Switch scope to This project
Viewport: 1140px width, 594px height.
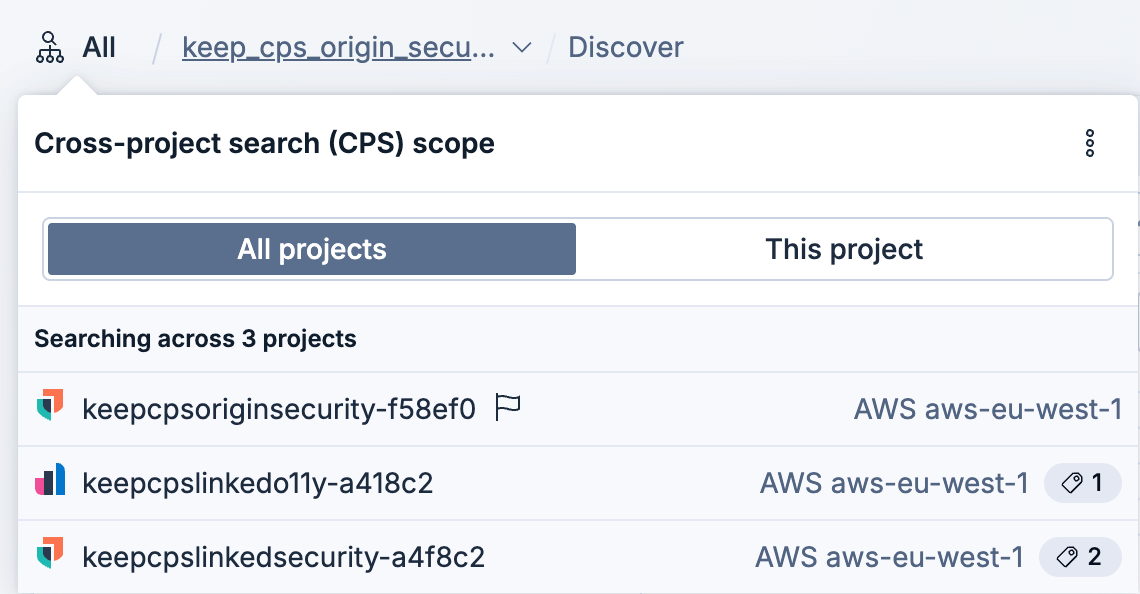click(843, 249)
